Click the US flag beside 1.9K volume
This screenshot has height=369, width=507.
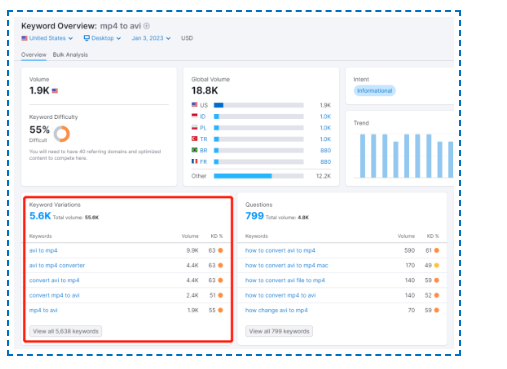point(55,91)
